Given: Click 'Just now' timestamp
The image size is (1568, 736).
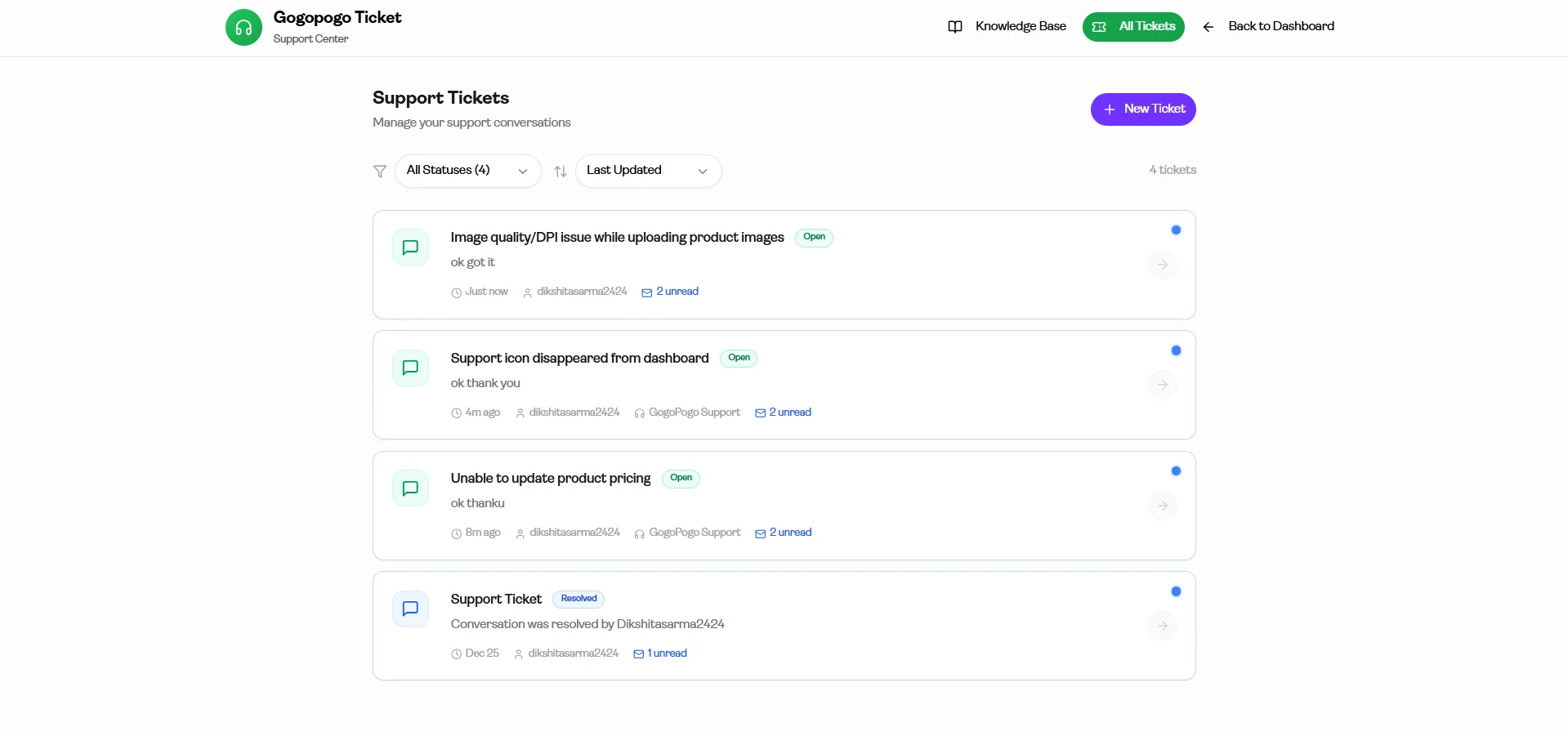Looking at the screenshot, I should pyautogui.click(x=480, y=292).
